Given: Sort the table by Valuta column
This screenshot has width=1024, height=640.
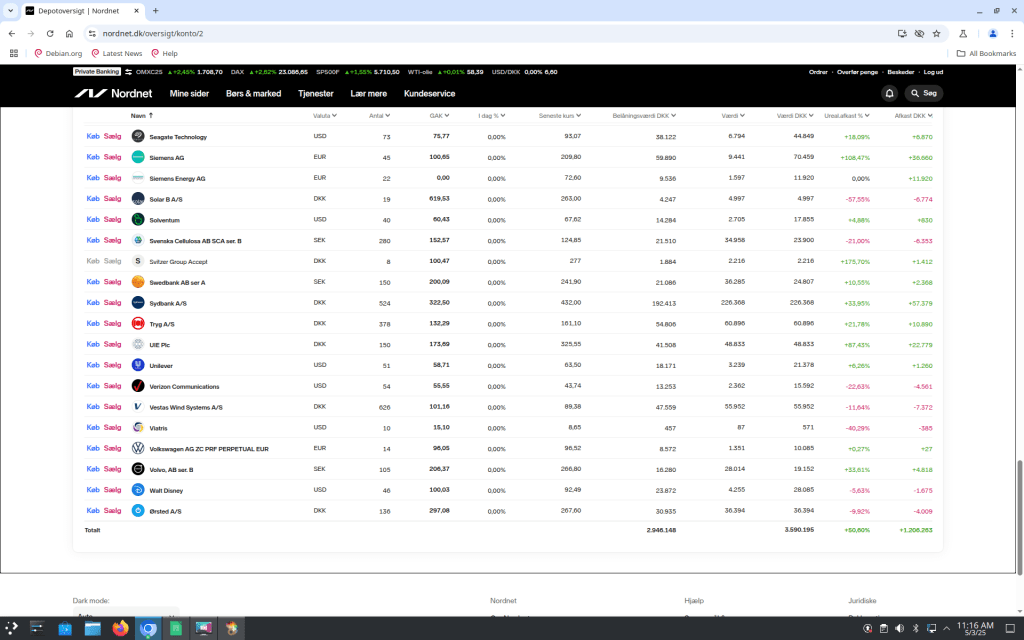Looking at the screenshot, I should click(323, 116).
